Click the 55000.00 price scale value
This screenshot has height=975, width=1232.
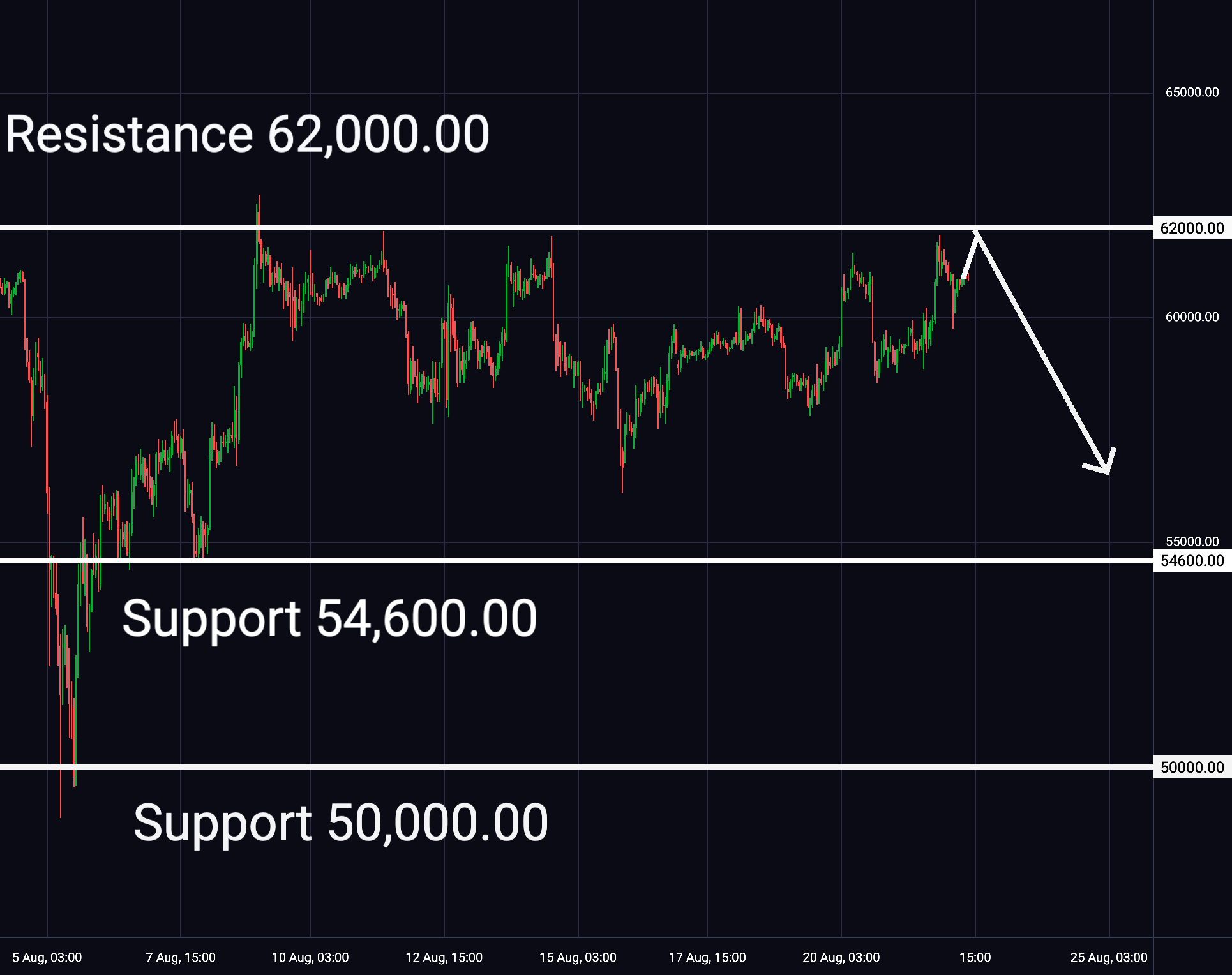1192,542
